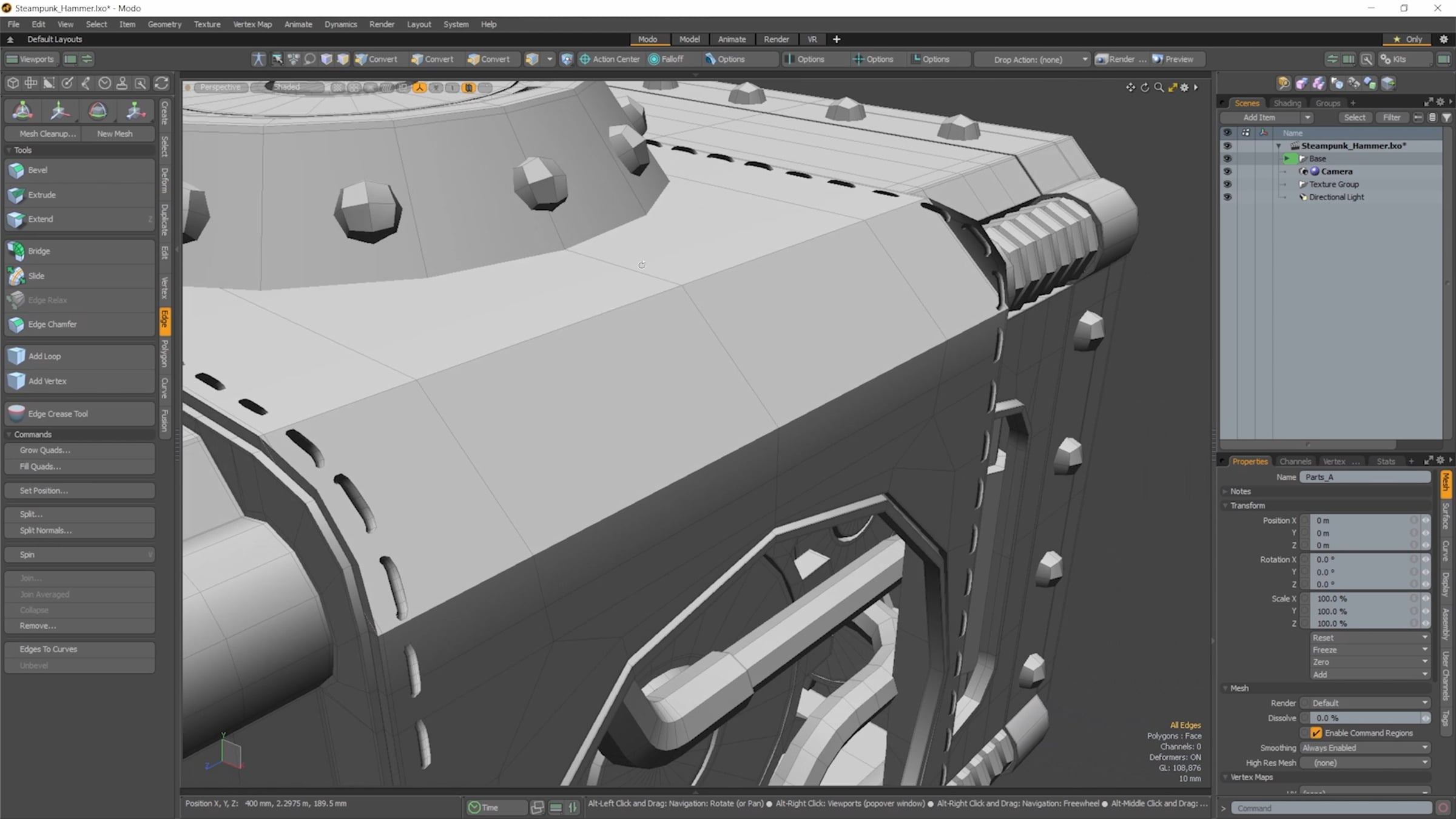Select the Bevel tool
This screenshot has height=819, width=1456.
click(x=79, y=170)
